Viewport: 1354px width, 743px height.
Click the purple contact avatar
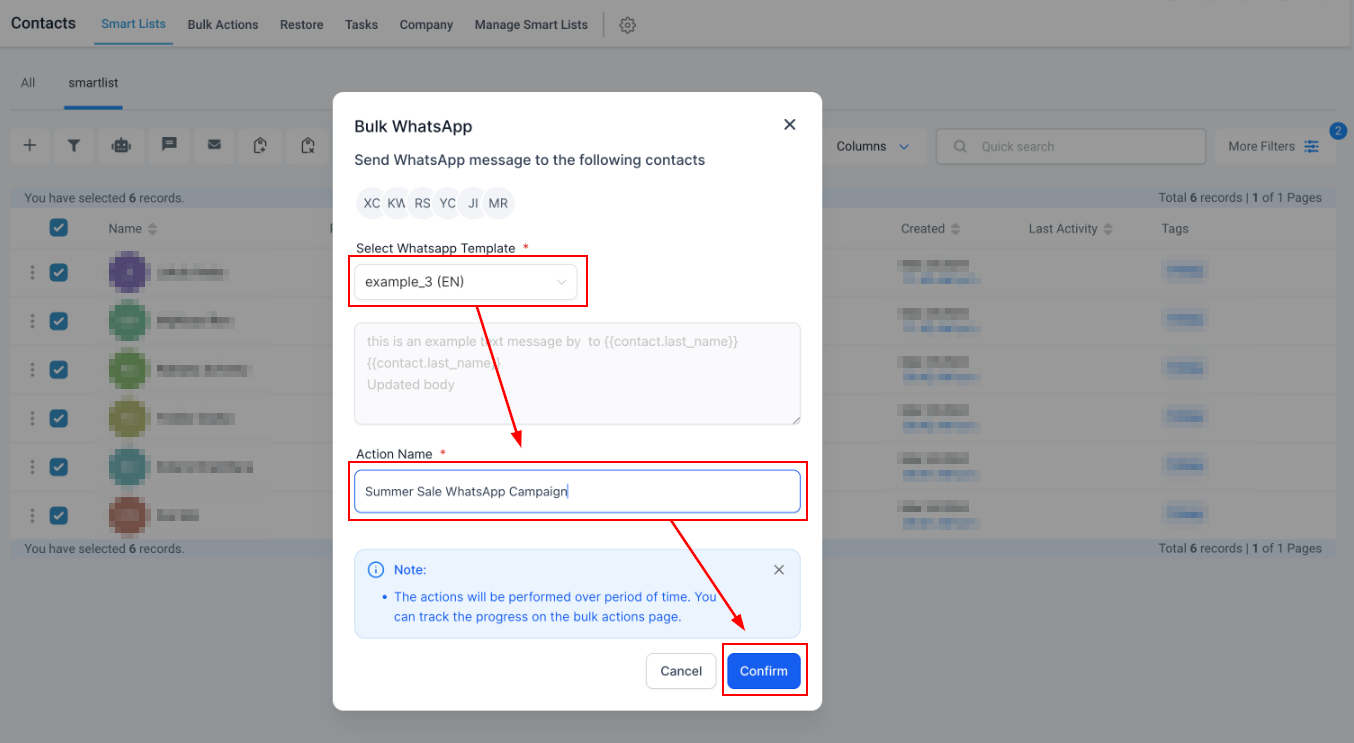click(x=129, y=272)
